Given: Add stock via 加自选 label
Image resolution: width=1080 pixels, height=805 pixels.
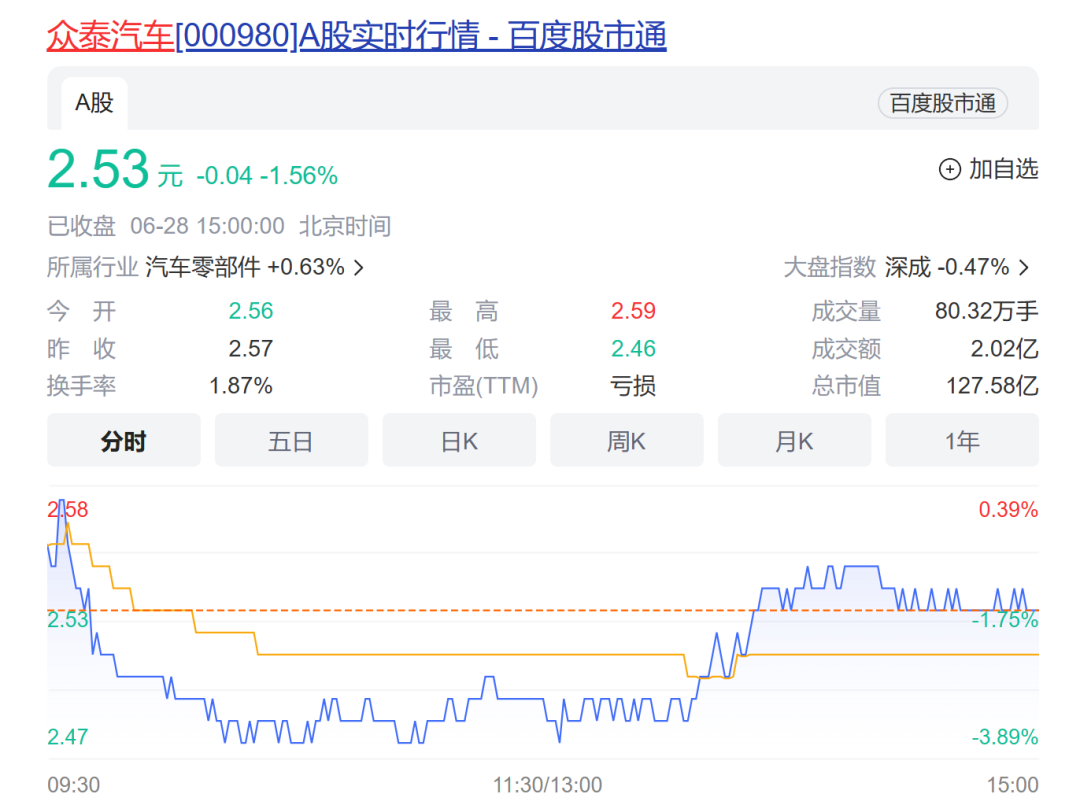Looking at the screenshot, I should coord(1004,169).
